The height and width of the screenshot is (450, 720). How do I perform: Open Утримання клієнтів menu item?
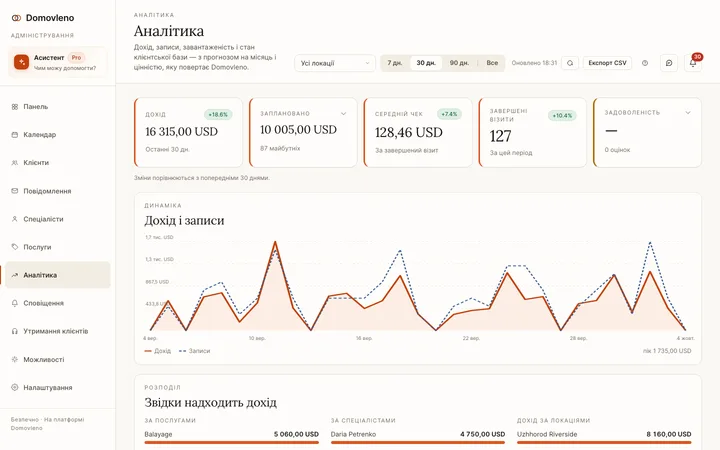(x=58, y=331)
